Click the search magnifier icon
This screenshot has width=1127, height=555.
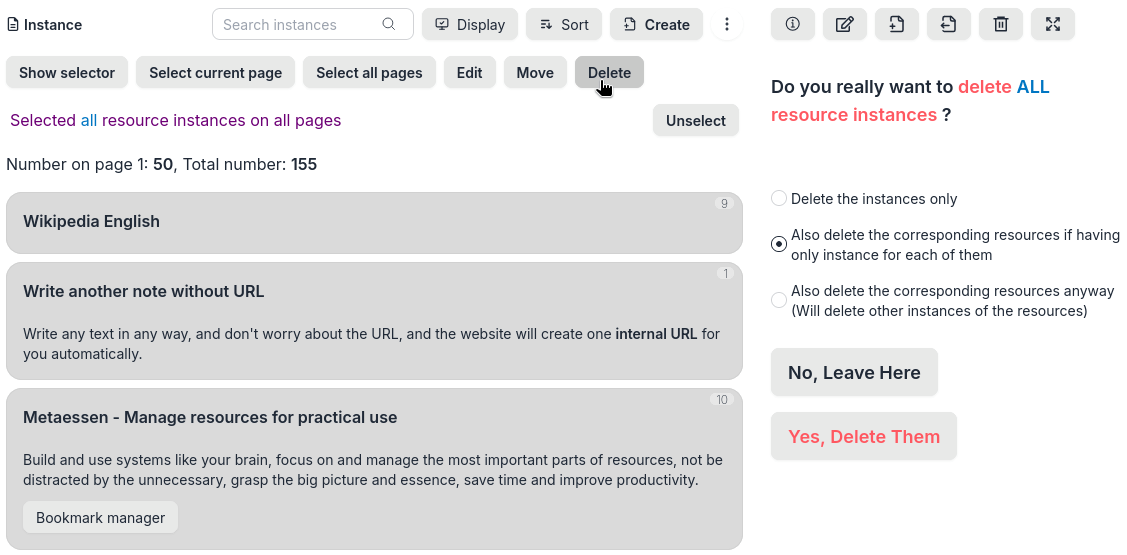pos(389,24)
